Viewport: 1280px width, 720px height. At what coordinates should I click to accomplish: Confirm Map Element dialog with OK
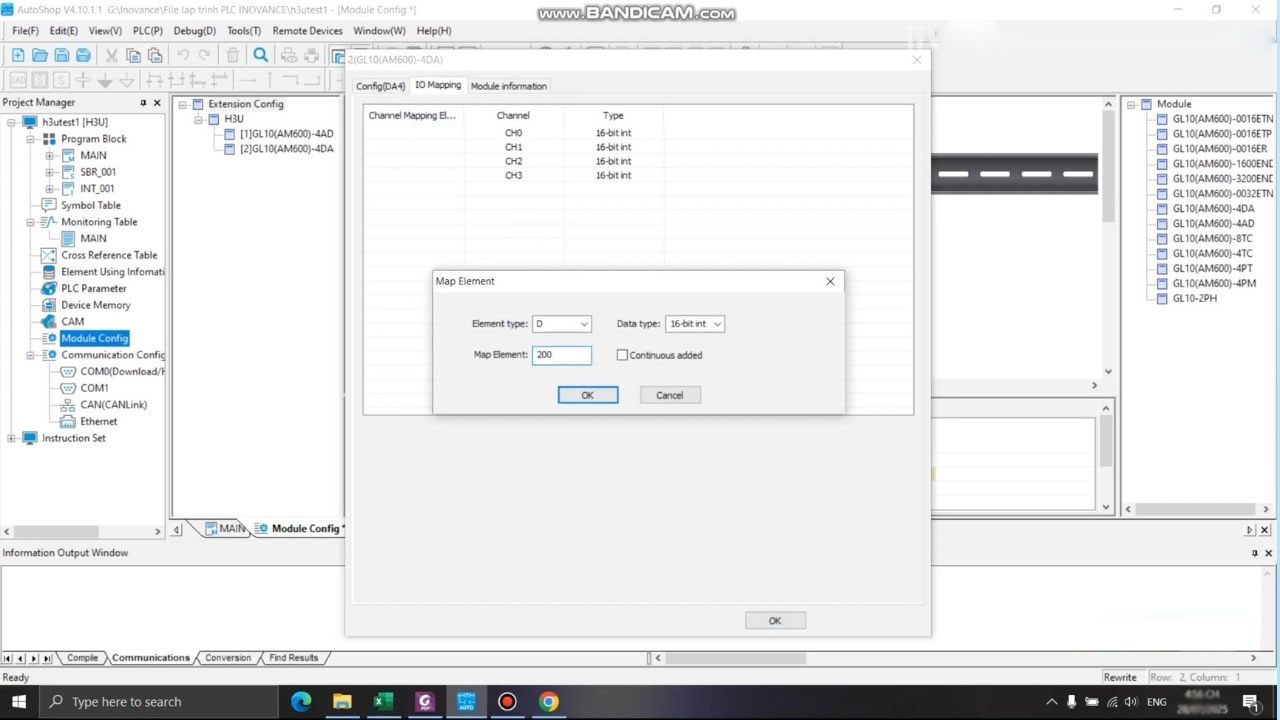[587, 395]
